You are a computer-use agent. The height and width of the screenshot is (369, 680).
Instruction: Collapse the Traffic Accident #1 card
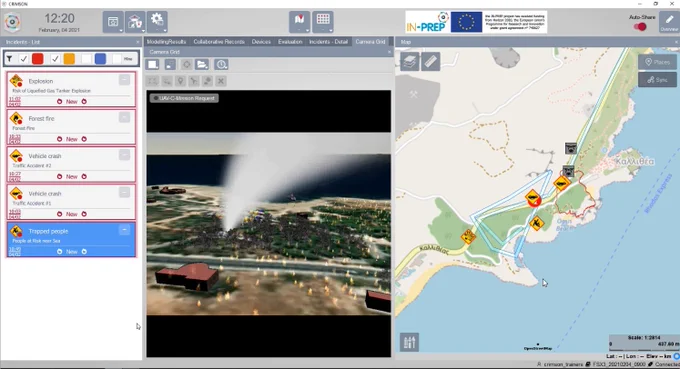coord(124,192)
